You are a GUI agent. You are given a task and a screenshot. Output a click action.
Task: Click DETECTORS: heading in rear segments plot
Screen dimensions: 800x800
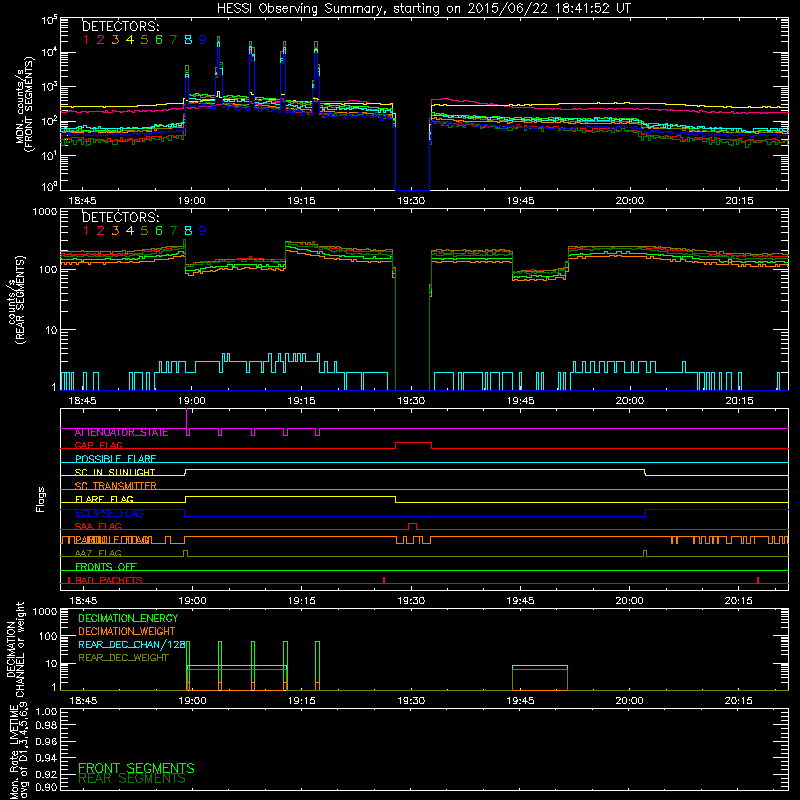tap(121, 217)
